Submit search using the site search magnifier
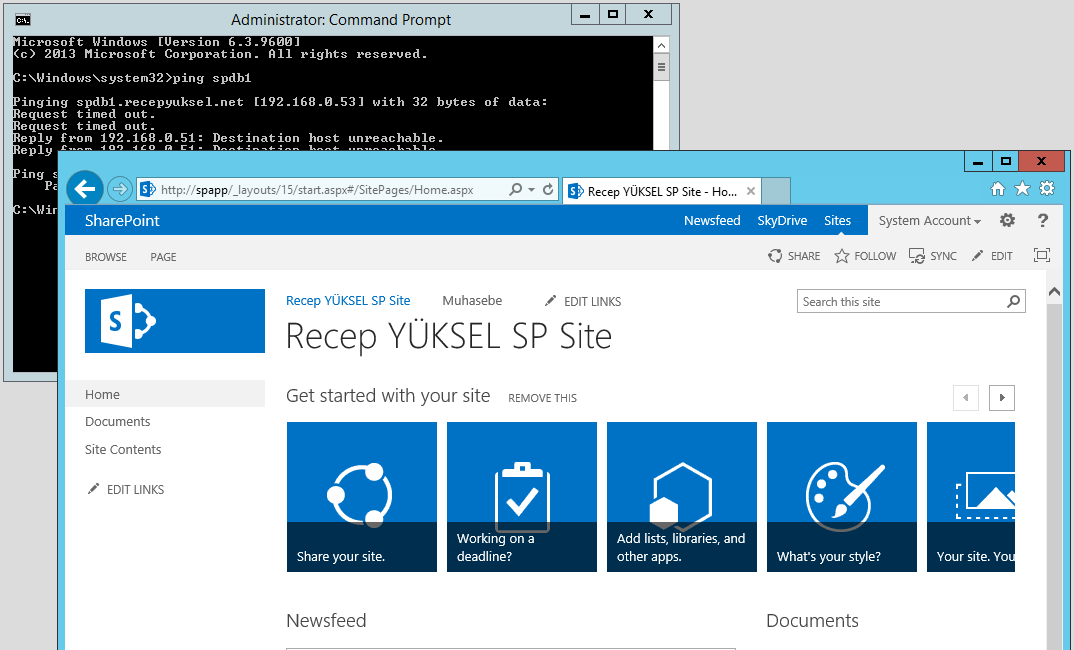The width and height of the screenshot is (1074, 650). pos(1014,301)
